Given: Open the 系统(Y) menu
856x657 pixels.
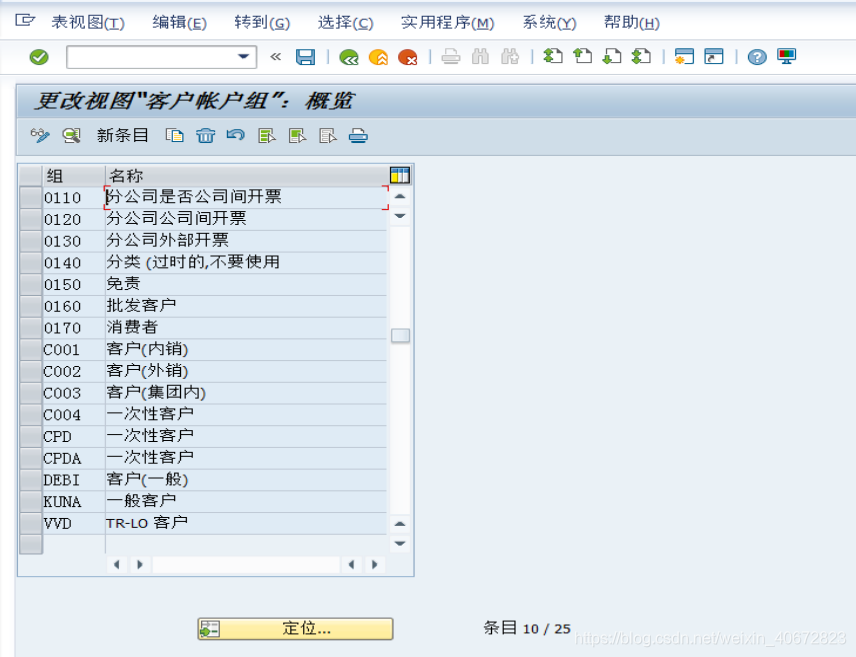Looking at the screenshot, I should click(549, 22).
